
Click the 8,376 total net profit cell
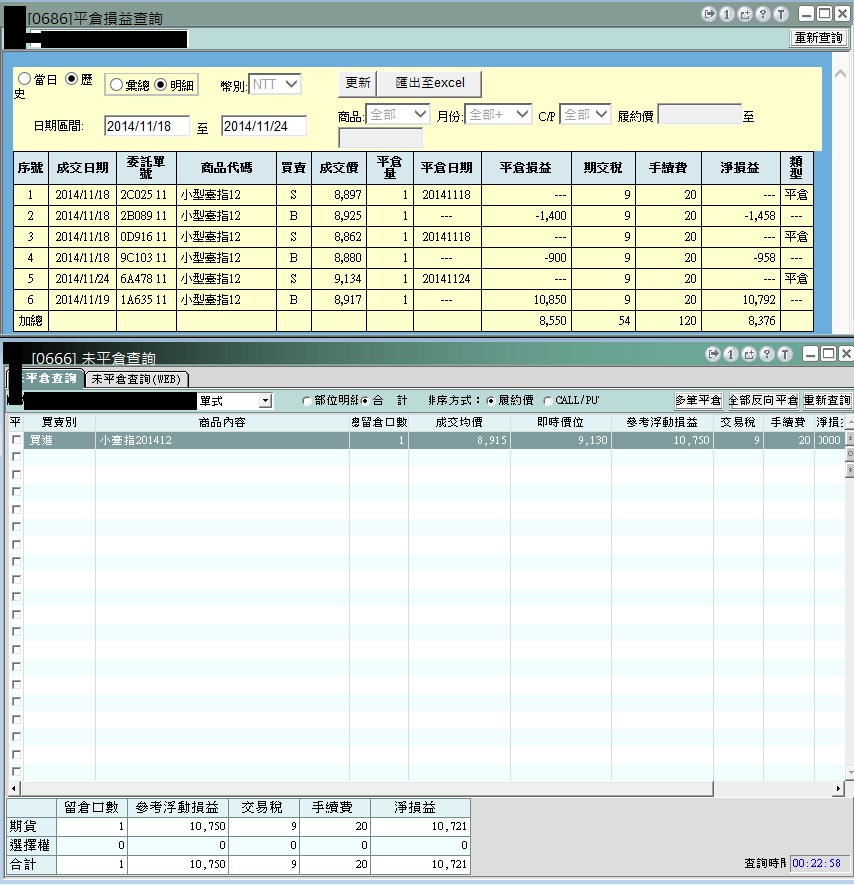(x=740, y=321)
